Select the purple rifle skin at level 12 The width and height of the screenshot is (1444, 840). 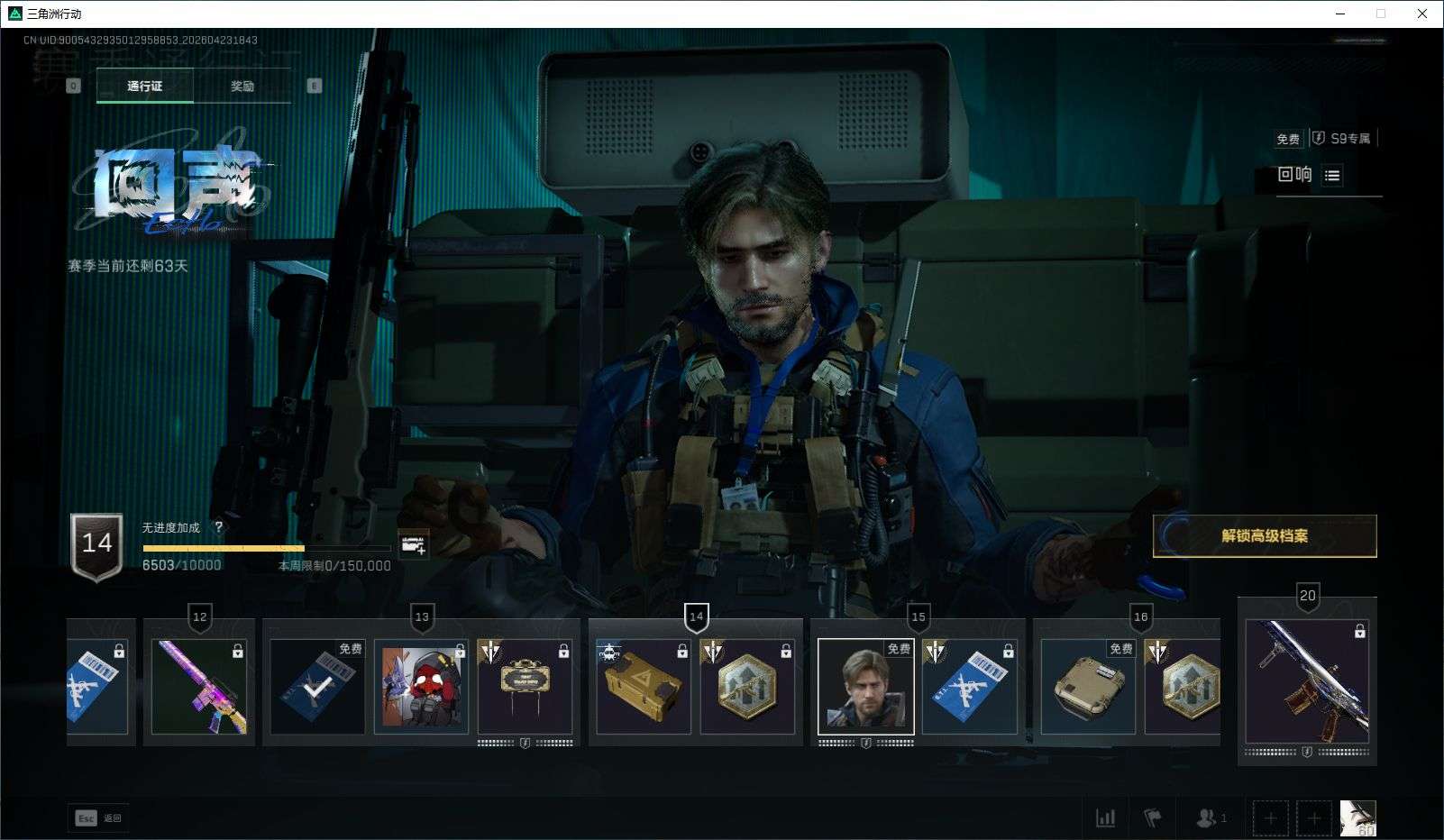click(199, 687)
